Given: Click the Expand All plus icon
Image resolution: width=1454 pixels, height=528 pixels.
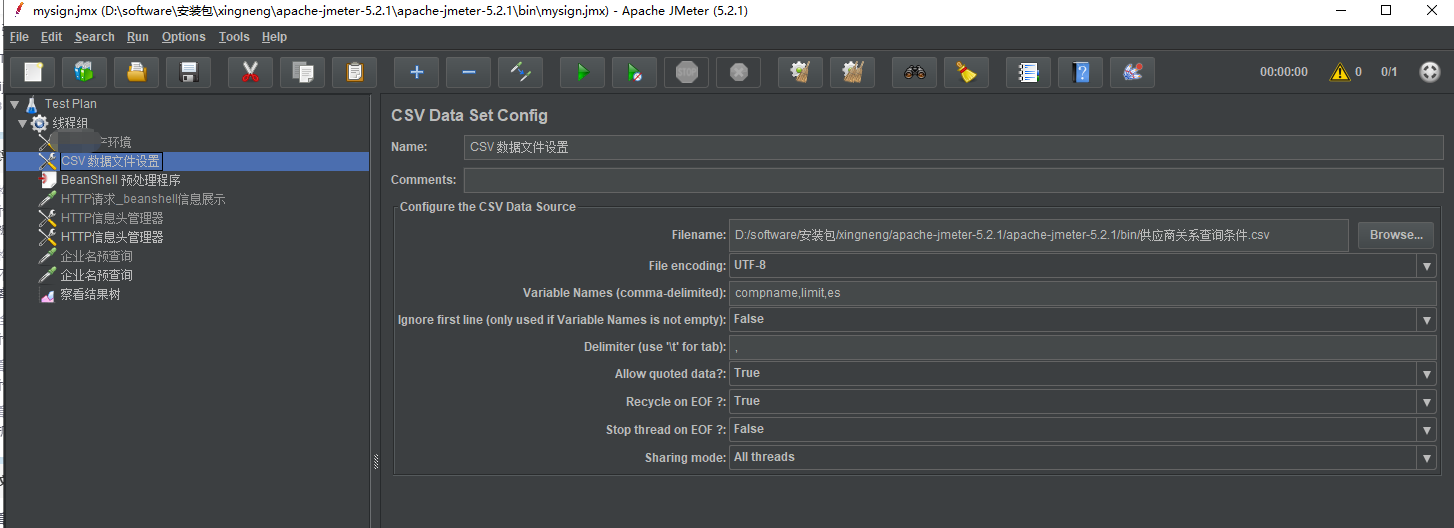Looking at the screenshot, I should pyautogui.click(x=416, y=72).
